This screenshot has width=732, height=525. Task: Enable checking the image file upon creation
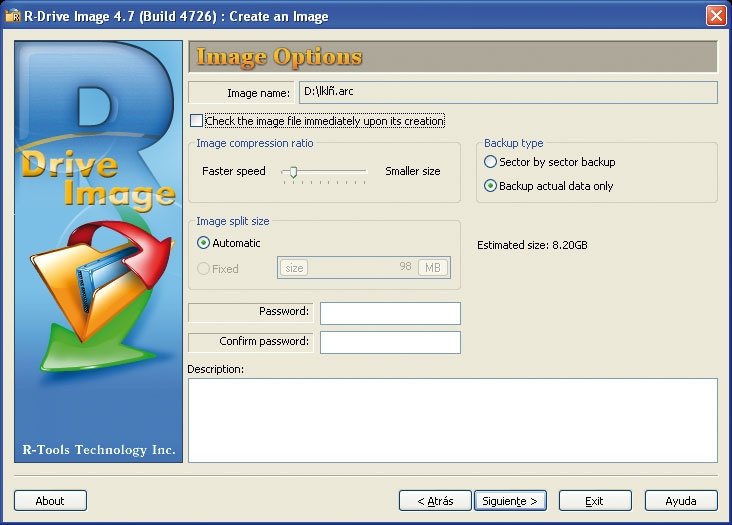[197, 121]
